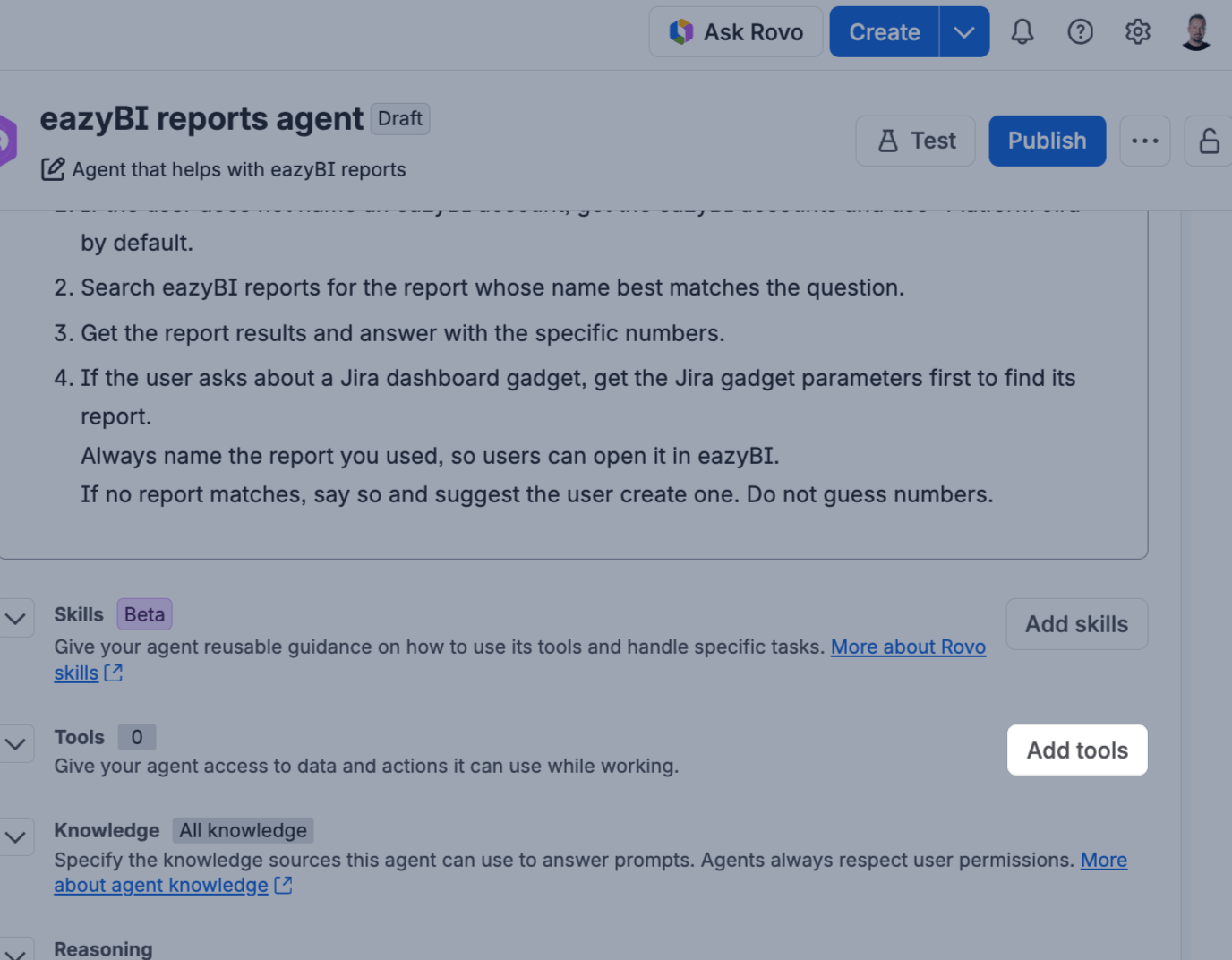Publish the eazyBI reports agent

(1048, 141)
